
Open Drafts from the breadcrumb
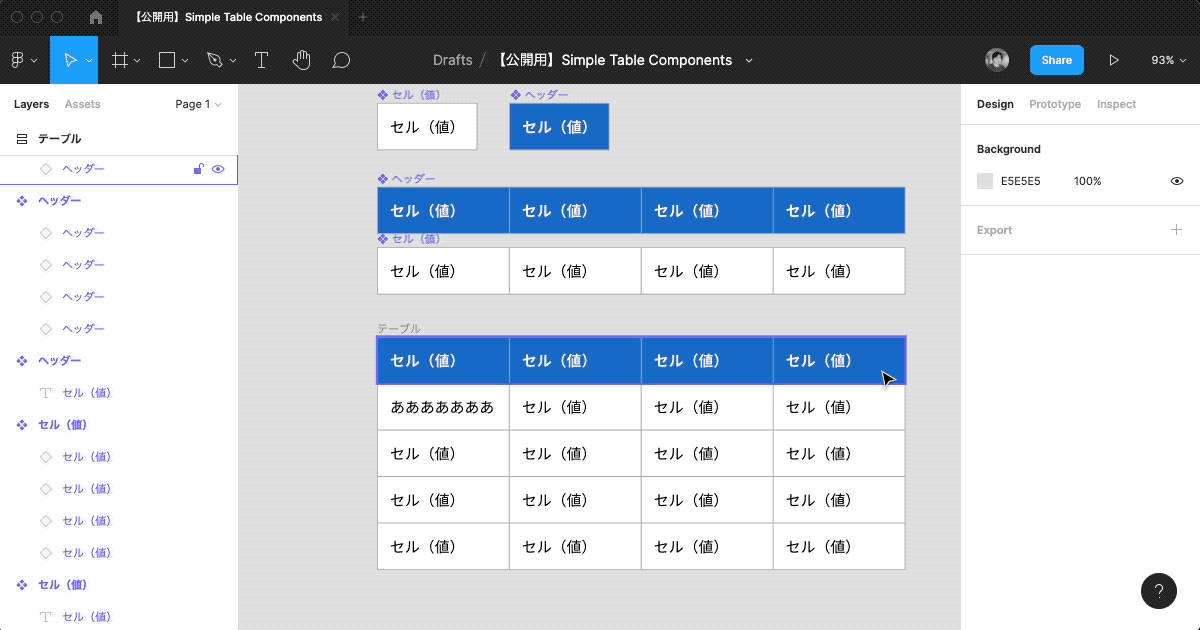[453, 60]
